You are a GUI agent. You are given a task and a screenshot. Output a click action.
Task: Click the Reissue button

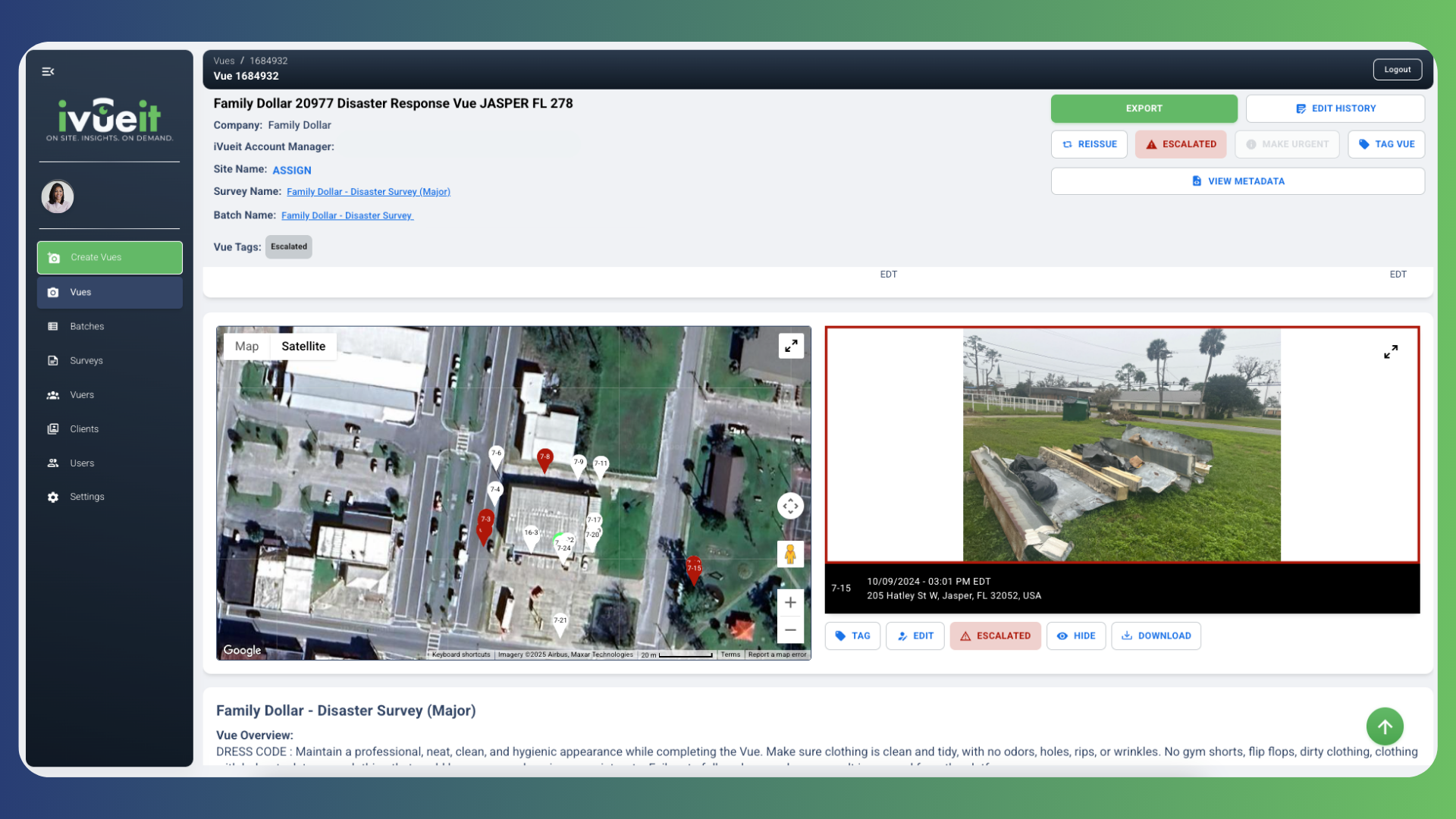(1089, 144)
